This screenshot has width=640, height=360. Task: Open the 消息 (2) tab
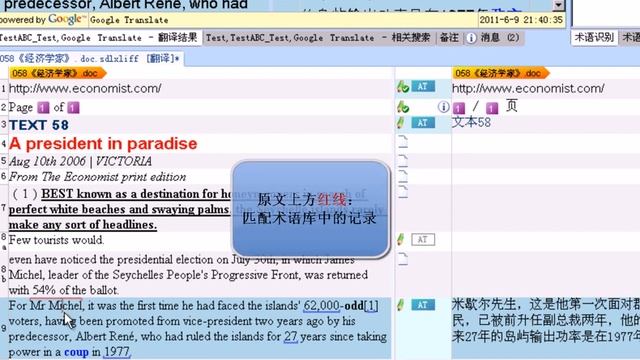point(500,38)
